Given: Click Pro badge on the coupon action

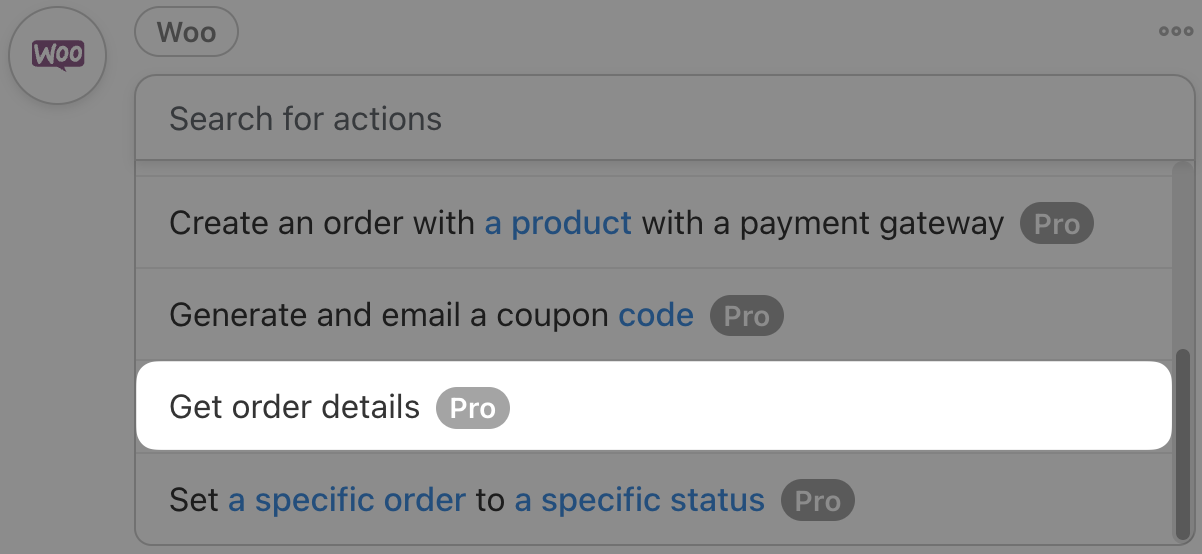Looking at the screenshot, I should point(747,317).
